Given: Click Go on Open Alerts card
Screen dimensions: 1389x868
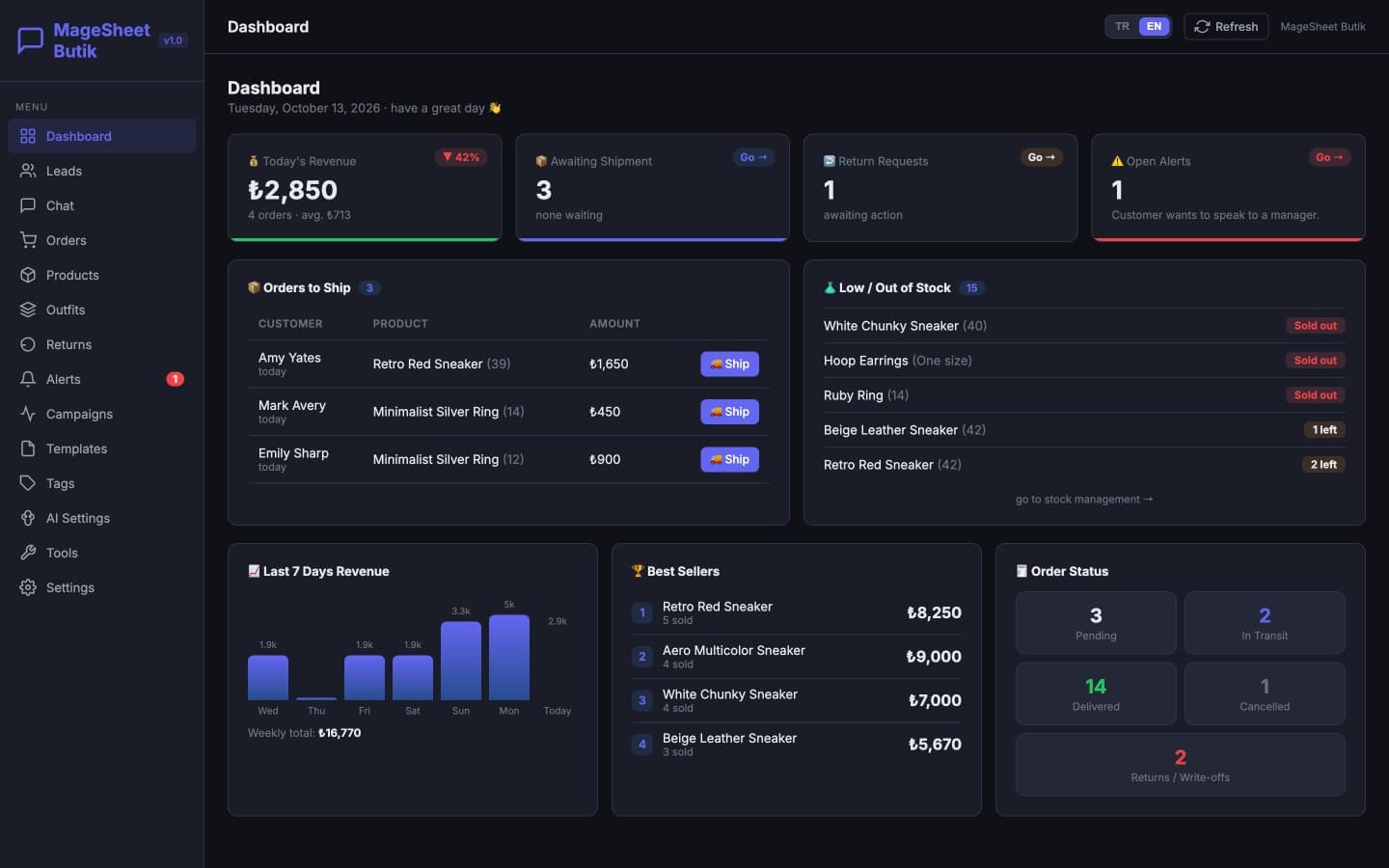Looking at the screenshot, I should 1329,157.
